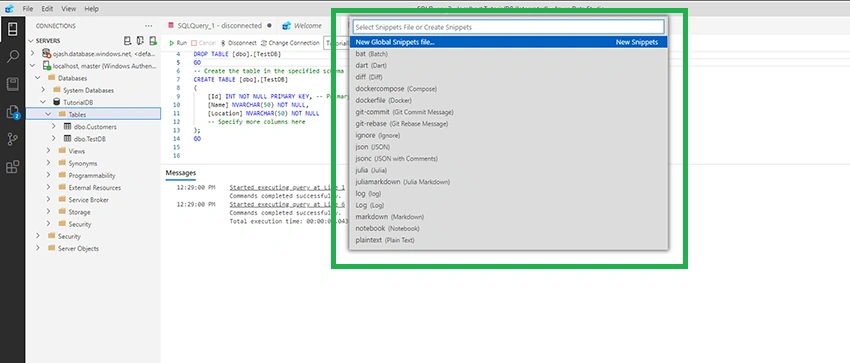Select dart (Dart) in snippets list
The image size is (850, 363).
[508, 65]
